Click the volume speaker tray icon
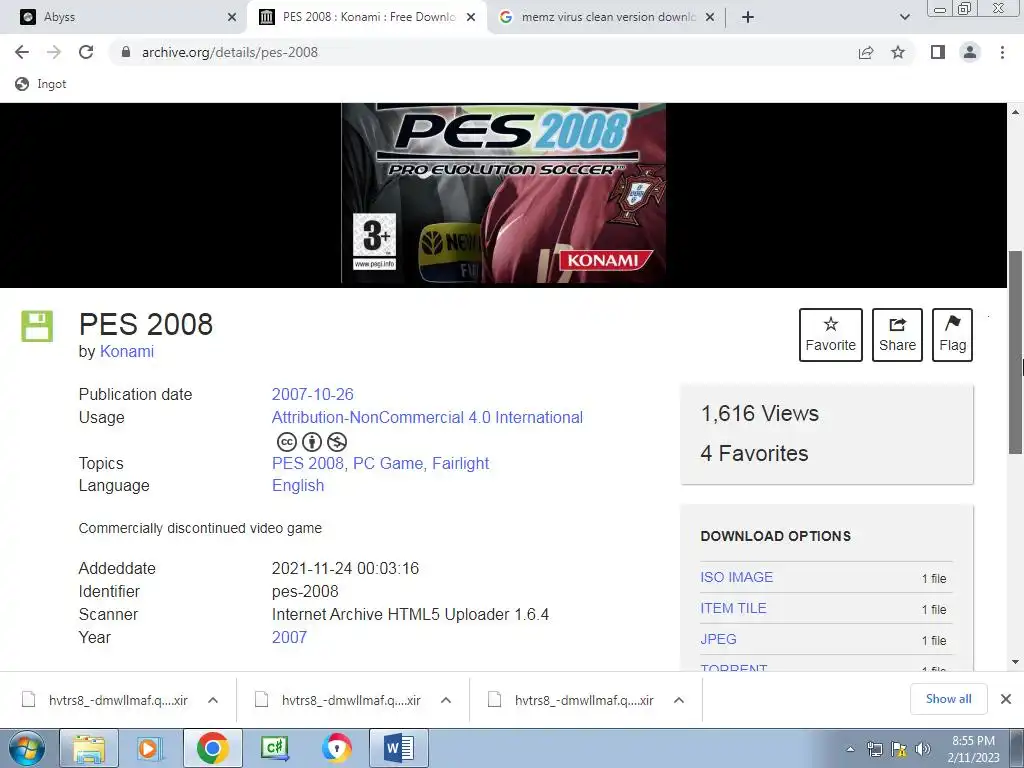The width and height of the screenshot is (1024, 768). point(923,749)
